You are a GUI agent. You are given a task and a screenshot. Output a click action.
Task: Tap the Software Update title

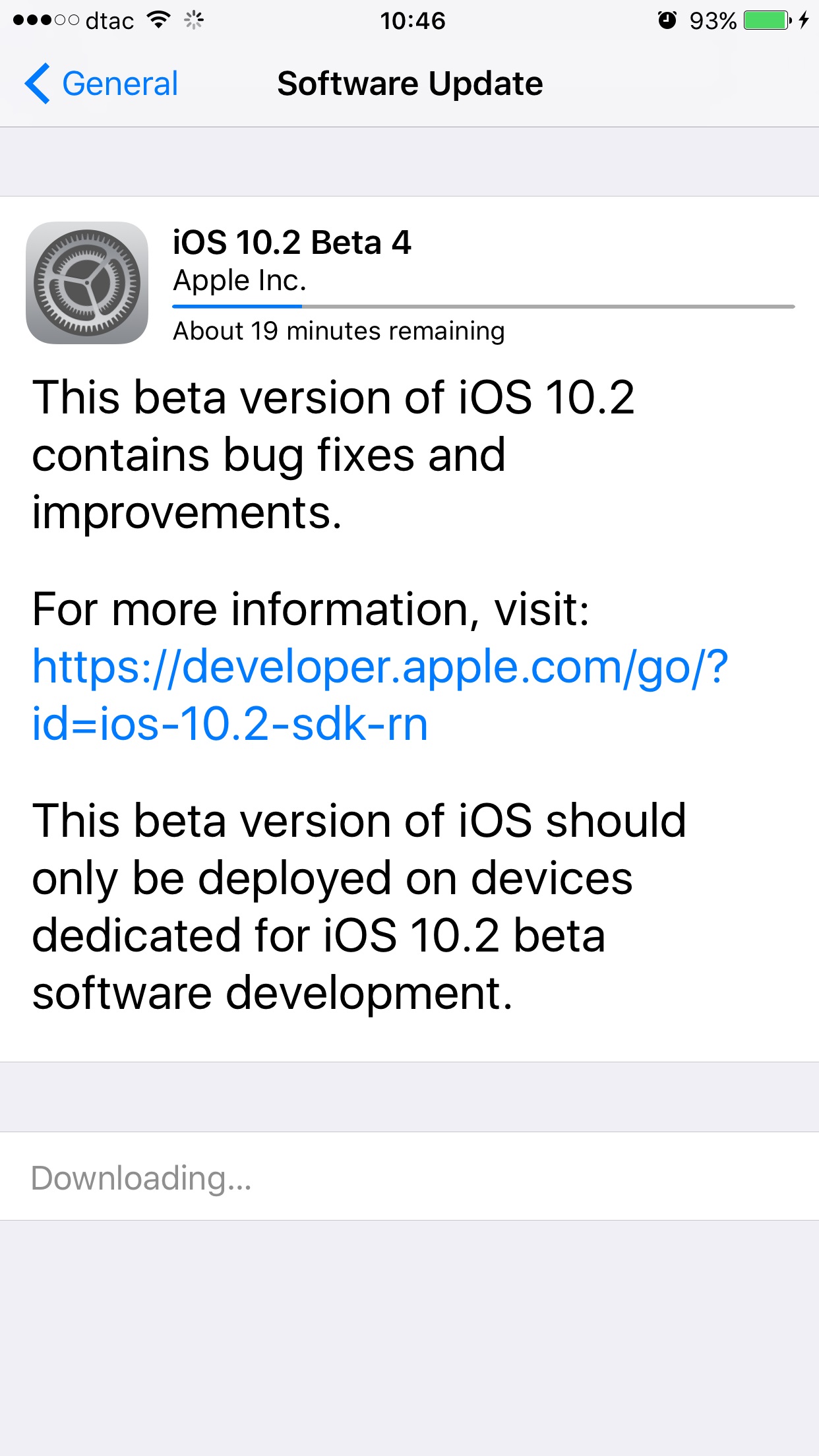coord(409,84)
